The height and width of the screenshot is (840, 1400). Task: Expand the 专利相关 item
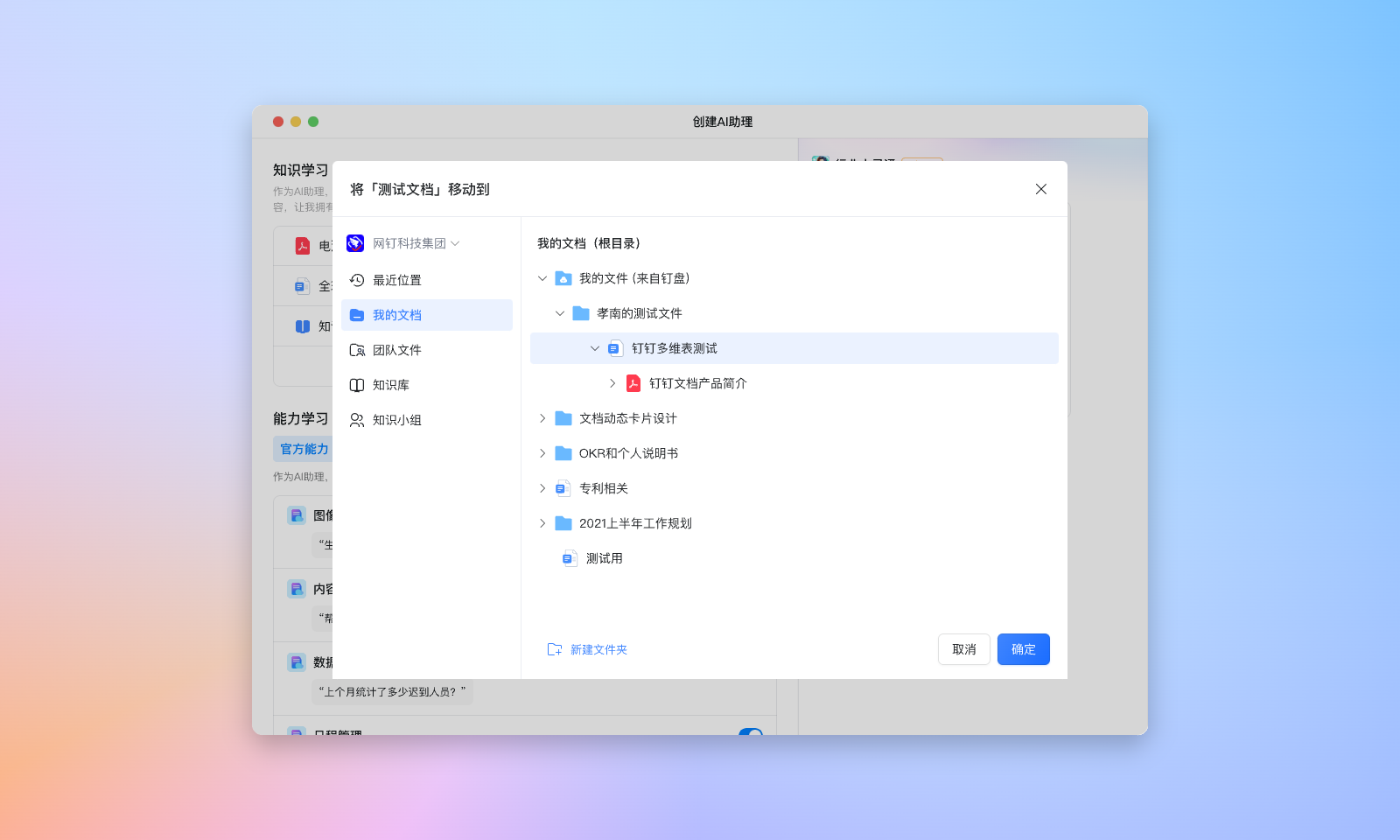(x=542, y=488)
